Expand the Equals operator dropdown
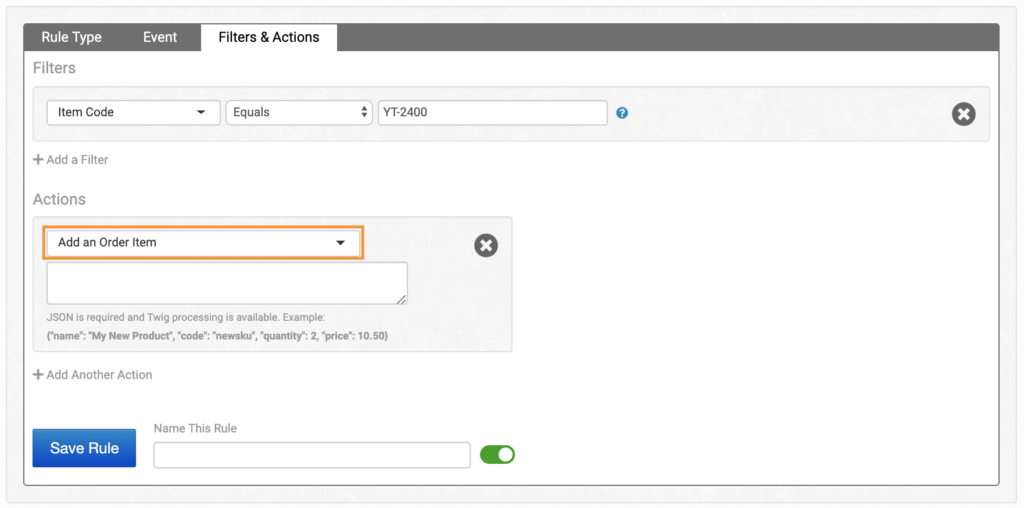The image size is (1024, 508). 299,112
